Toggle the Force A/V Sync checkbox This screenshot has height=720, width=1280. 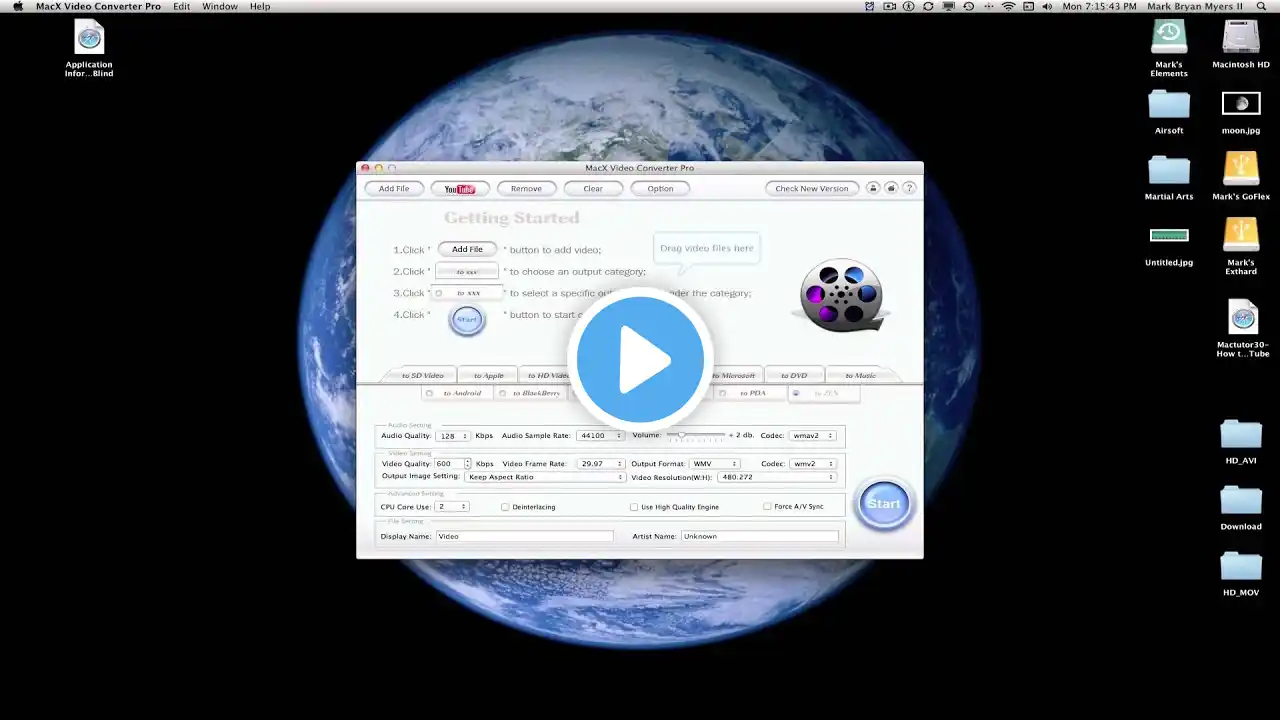pos(767,507)
